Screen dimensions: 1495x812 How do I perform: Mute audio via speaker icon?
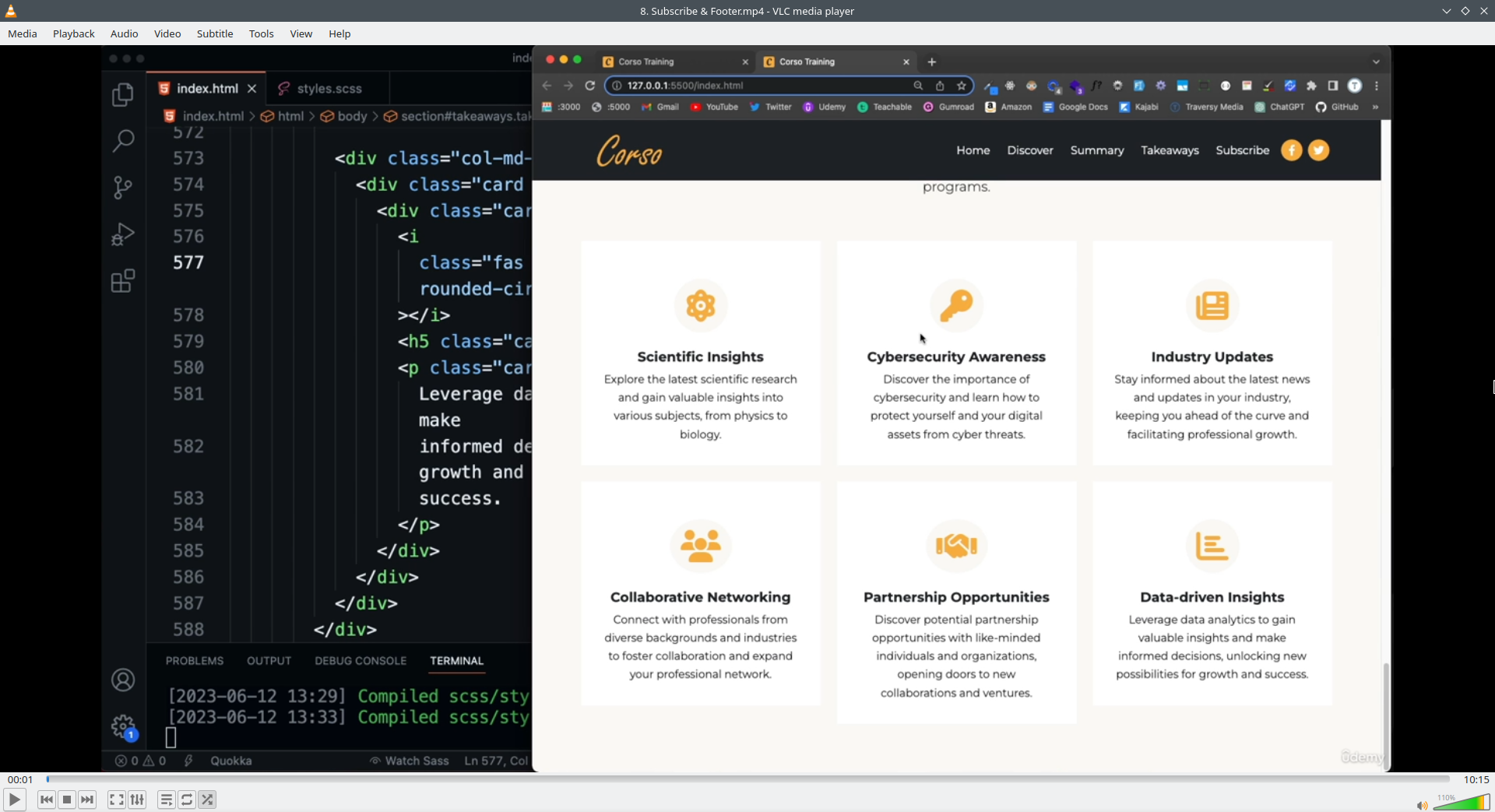point(1422,805)
